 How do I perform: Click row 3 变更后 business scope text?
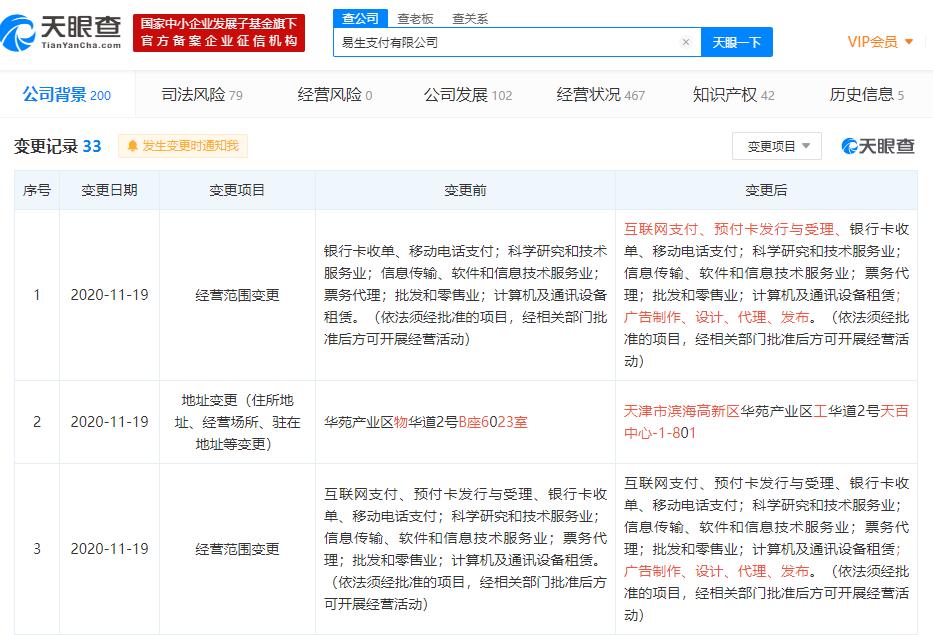(x=766, y=549)
